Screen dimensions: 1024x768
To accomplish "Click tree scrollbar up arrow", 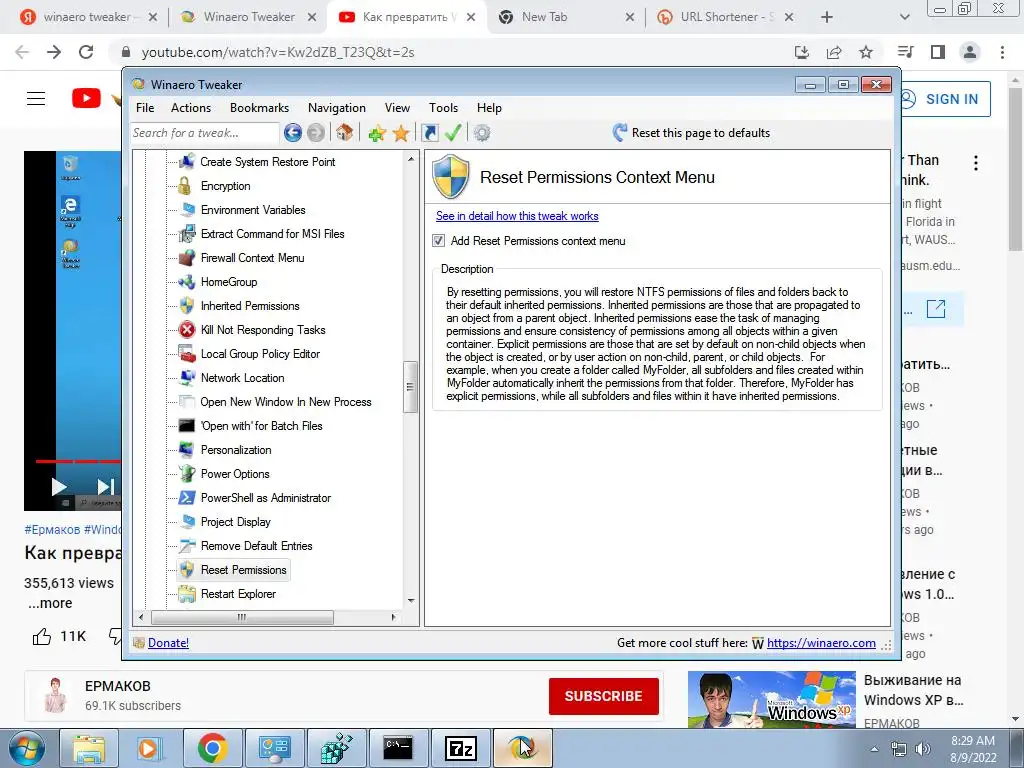I will point(411,159).
